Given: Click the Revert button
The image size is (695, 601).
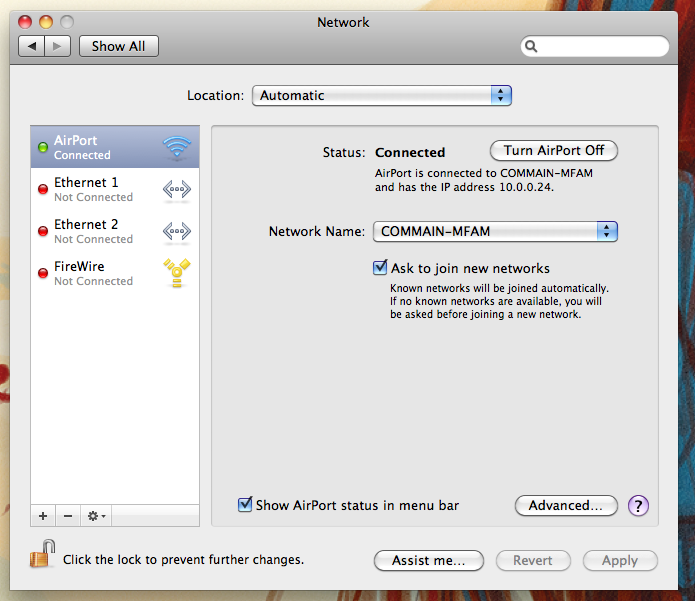Looking at the screenshot, I should pyautogui.click(x=533, y=561).
